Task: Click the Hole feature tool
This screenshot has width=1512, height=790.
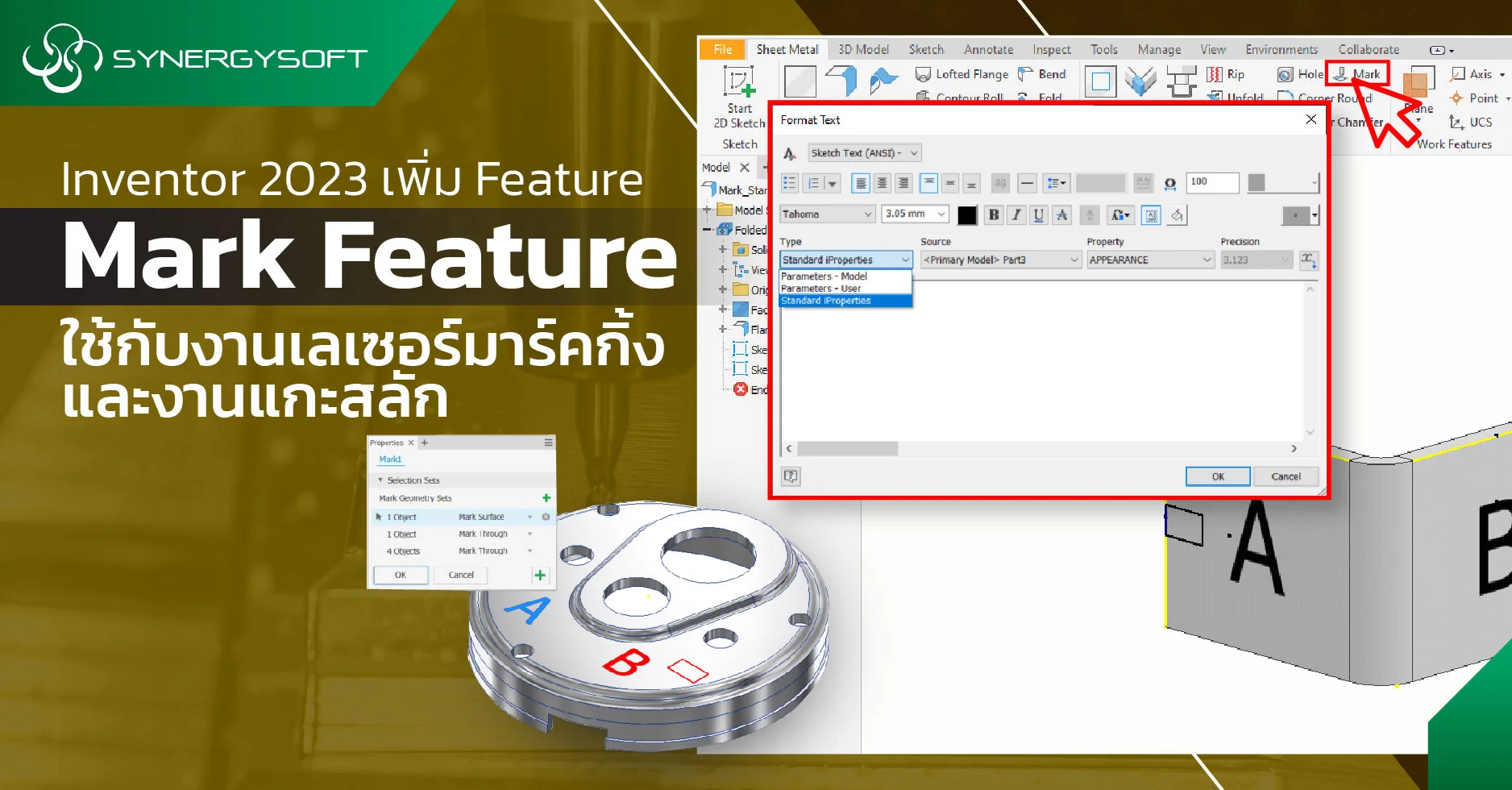Action: (1300, 74)
